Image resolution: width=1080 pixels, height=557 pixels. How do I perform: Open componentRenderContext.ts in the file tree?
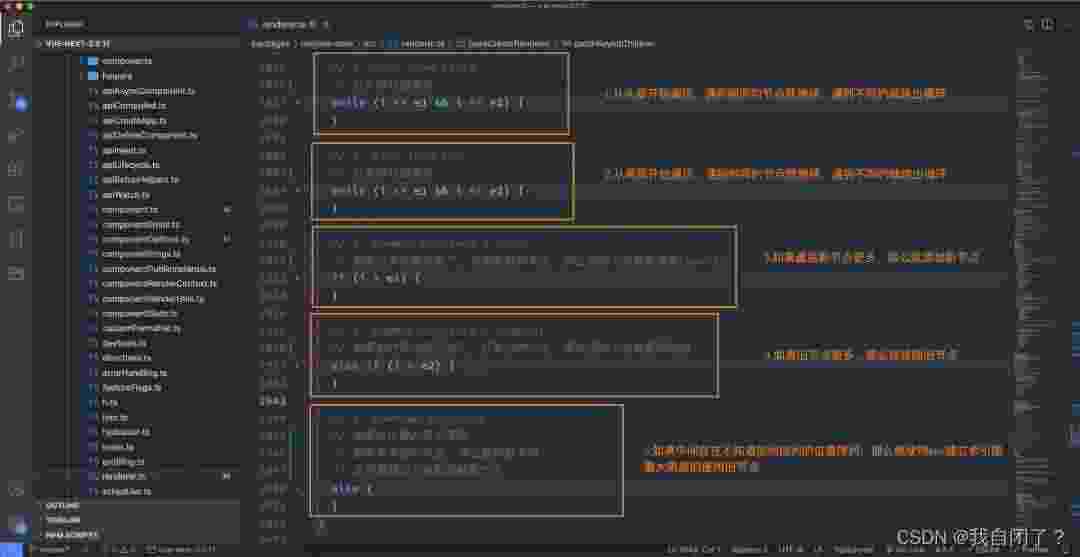click(x=159, y=284)
